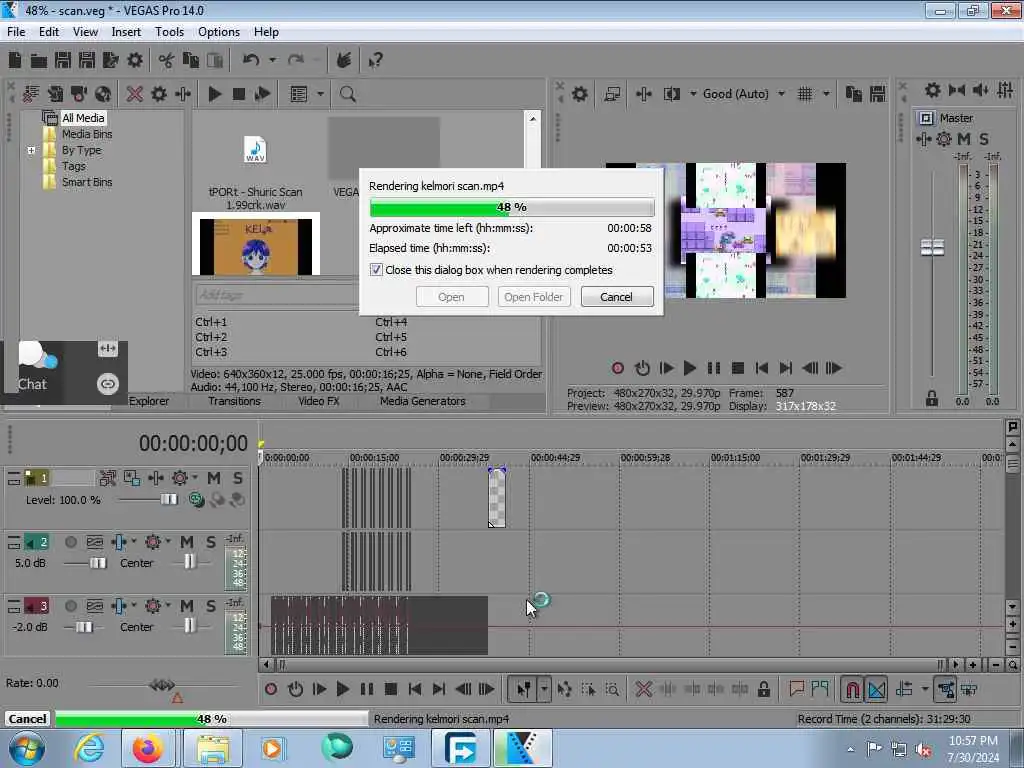
Task: Open the File menu
Action: 16,32
